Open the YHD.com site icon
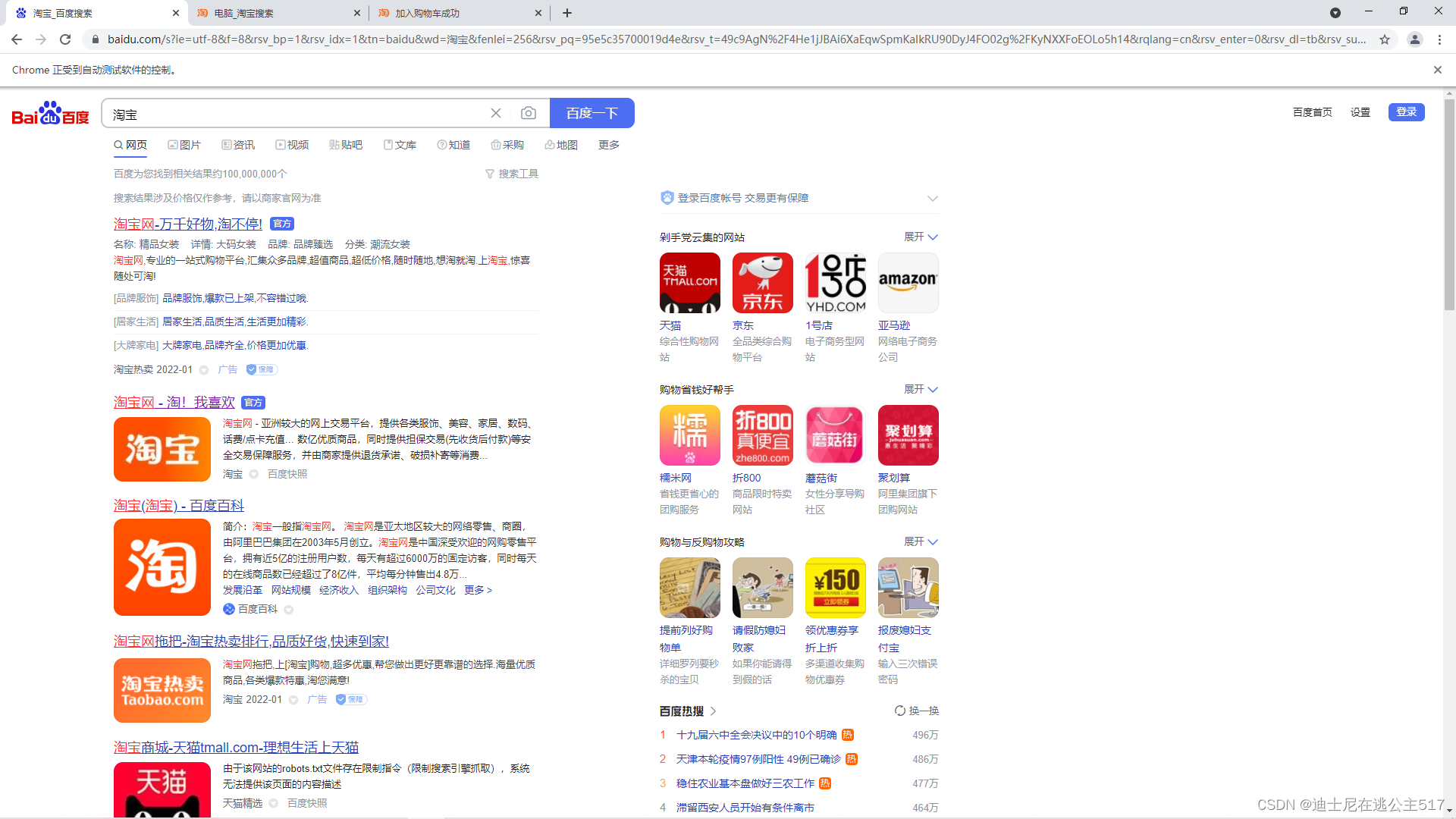 pyautogui.click(x=835, y=283)
